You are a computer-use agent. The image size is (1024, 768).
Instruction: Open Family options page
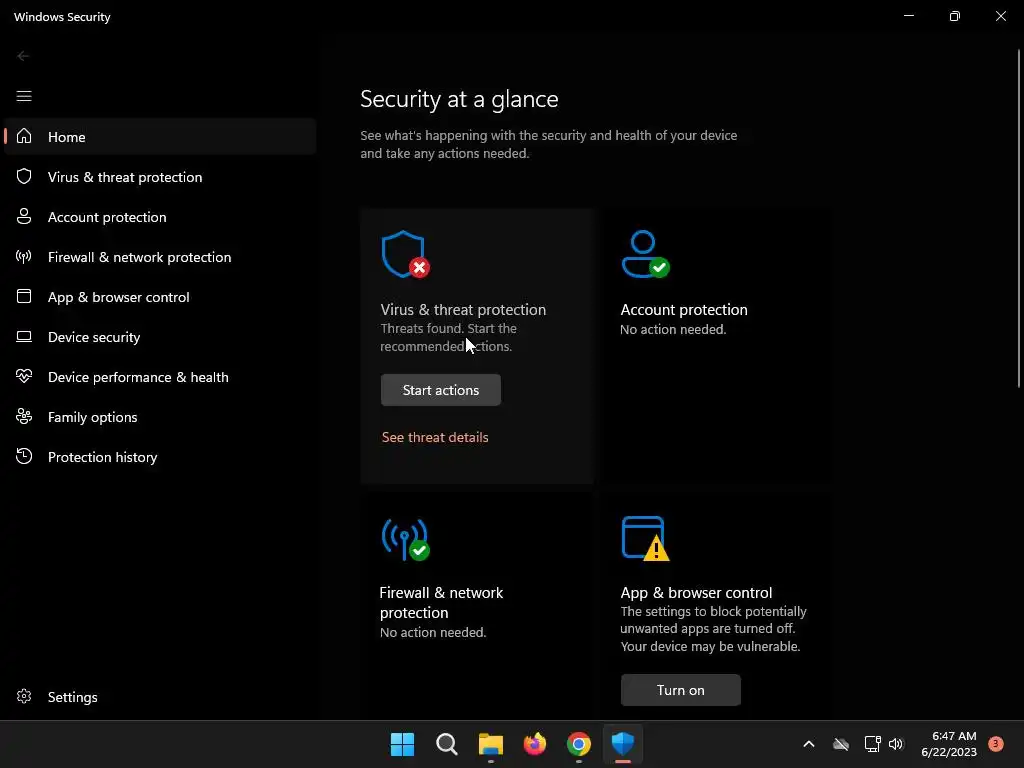coord(160,417)
